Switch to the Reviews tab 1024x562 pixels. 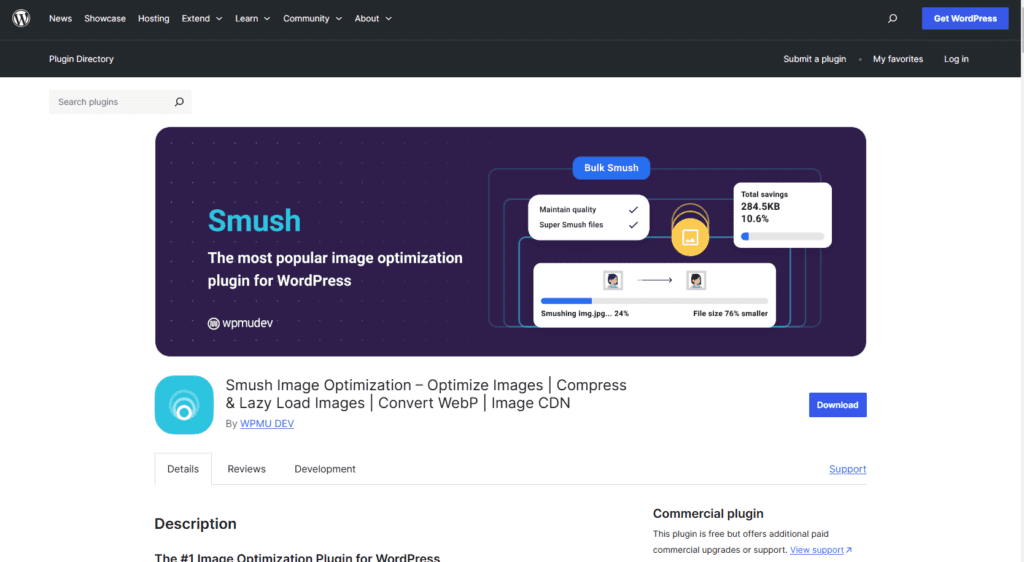(246, 469)
